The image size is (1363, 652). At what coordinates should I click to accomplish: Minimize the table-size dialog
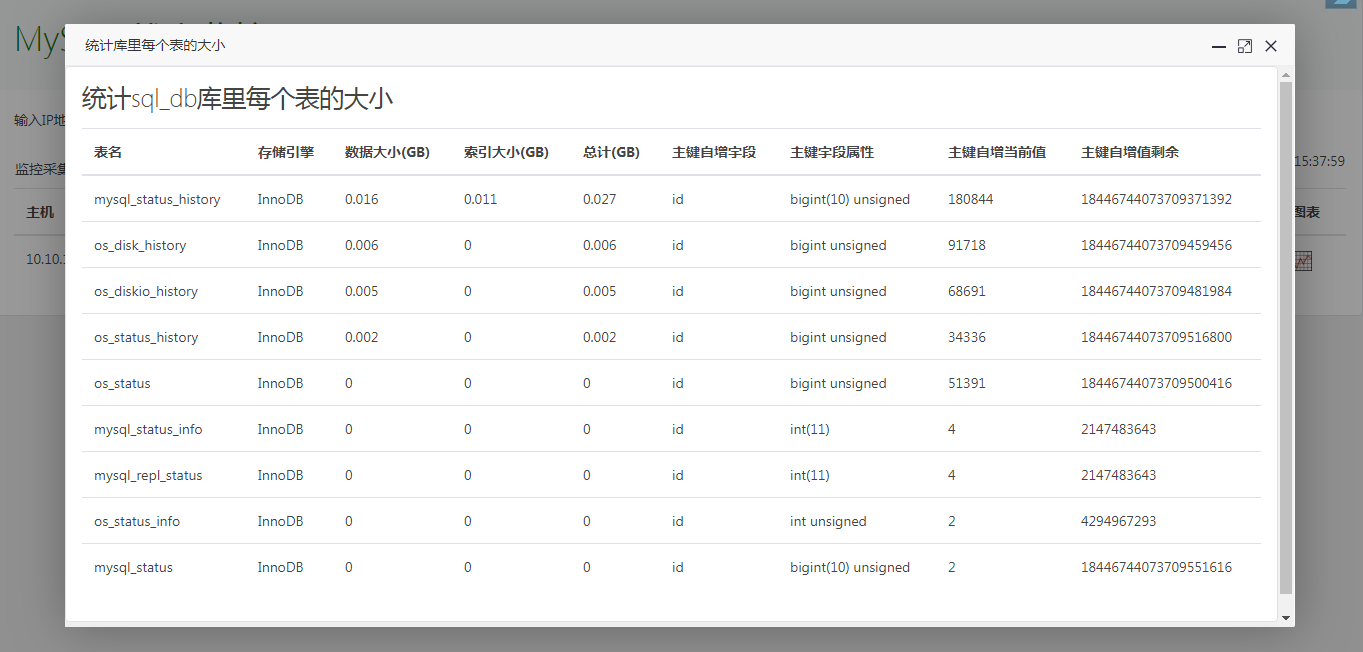(1219, 46)
